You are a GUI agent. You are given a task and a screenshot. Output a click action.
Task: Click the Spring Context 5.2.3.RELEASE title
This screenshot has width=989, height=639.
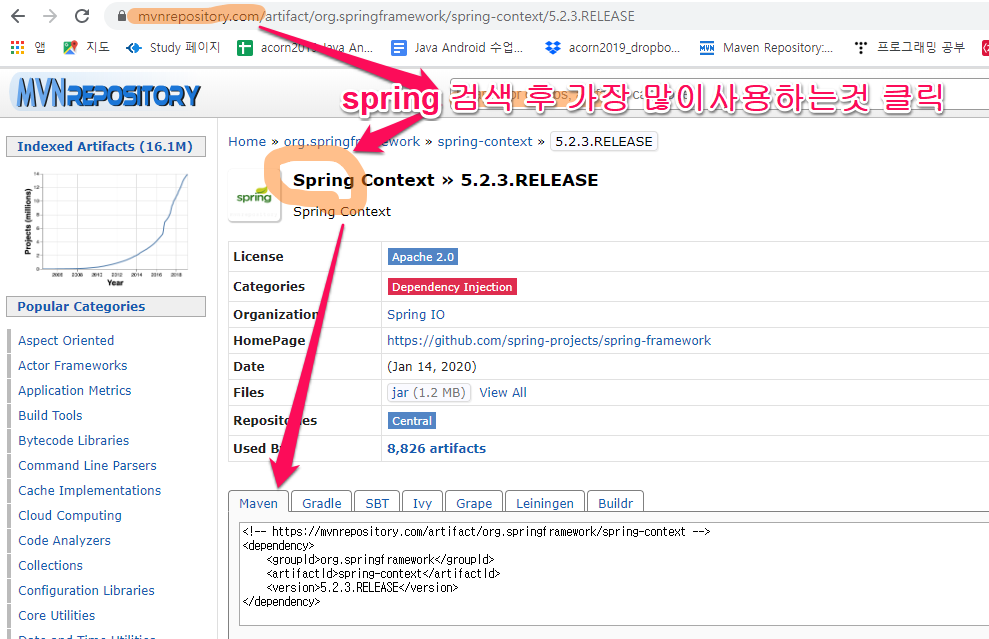point(445,180)
